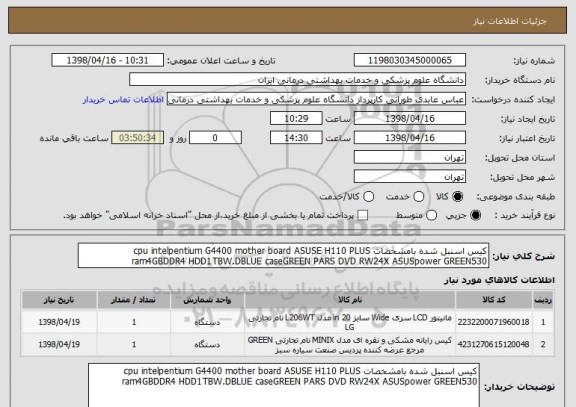Click the شهر محل تحویل field

click(410, 177)
